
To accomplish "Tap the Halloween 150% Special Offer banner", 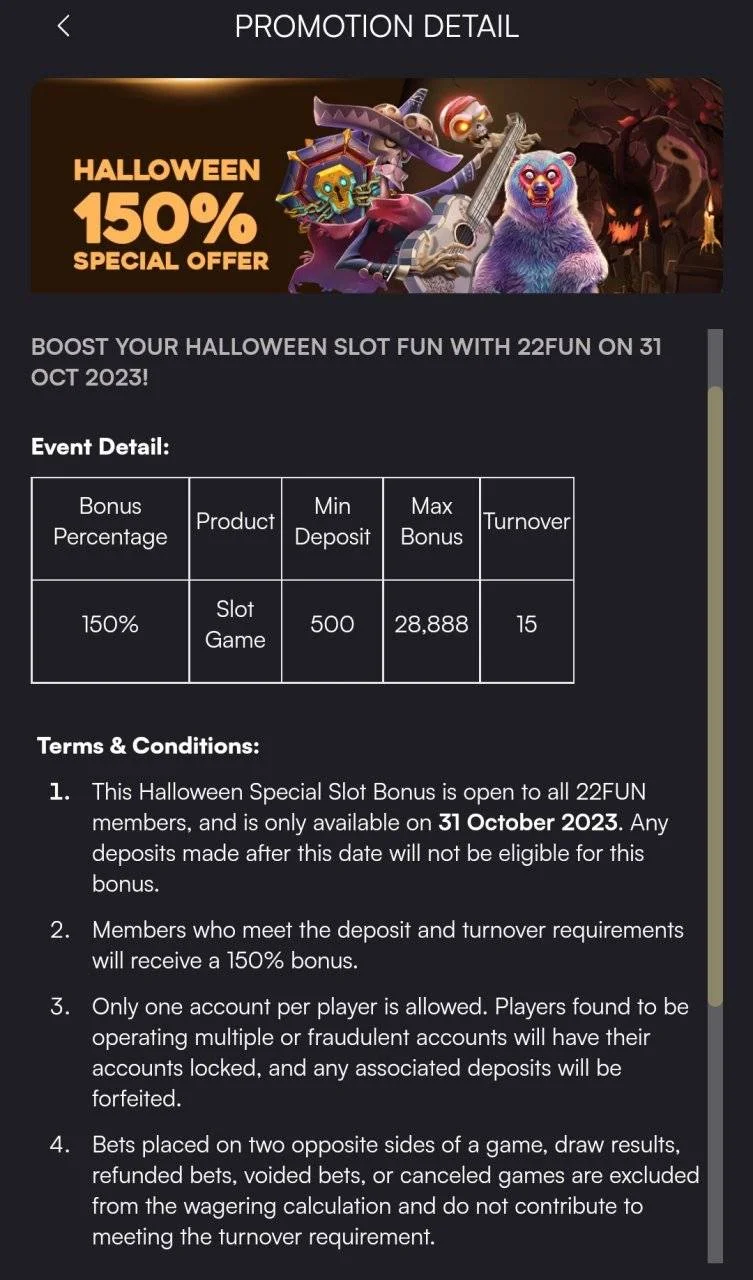I will (376, 186).
